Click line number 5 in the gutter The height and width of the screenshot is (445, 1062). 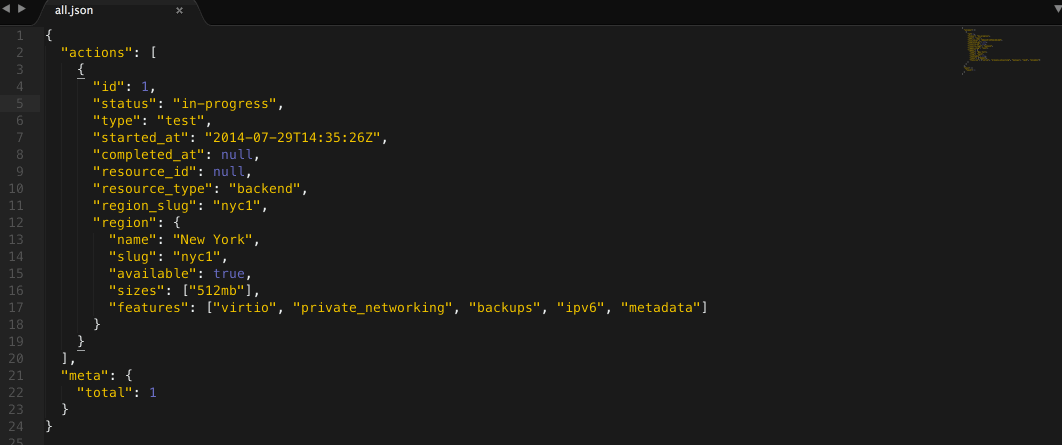point(20,103)
